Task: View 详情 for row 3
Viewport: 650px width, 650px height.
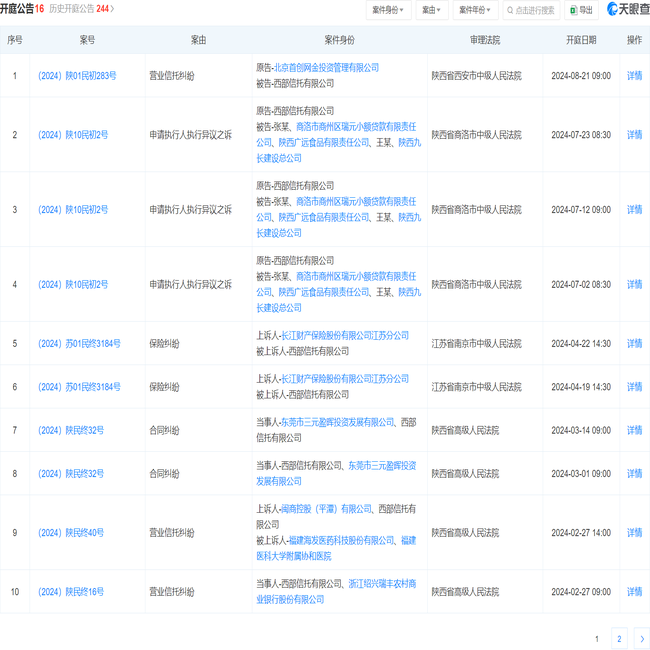Action: pyautogui.click(x=634, y=210)
